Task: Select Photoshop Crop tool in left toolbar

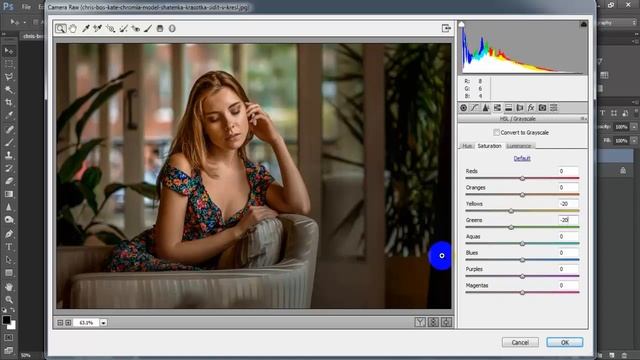Action: [9, 102]
